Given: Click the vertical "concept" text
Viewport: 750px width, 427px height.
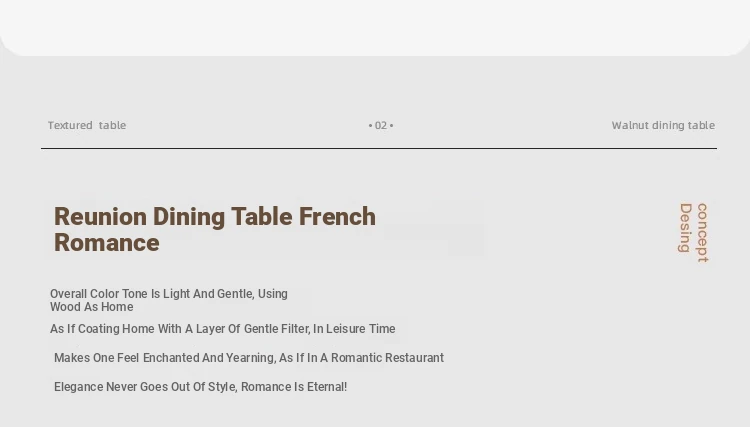Looking at the screenshot, I should 702,232.
